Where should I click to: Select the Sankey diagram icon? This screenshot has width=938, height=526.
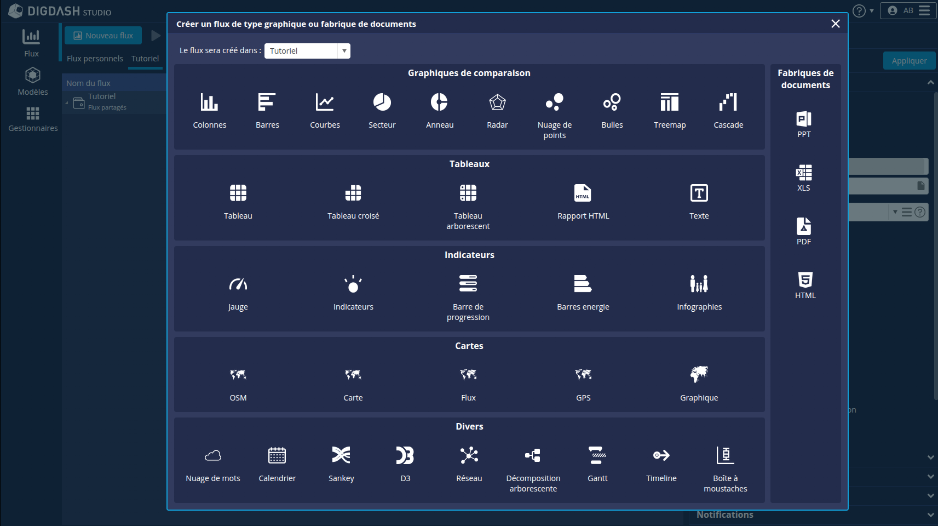pyautogui.click(x=341, y=456)
